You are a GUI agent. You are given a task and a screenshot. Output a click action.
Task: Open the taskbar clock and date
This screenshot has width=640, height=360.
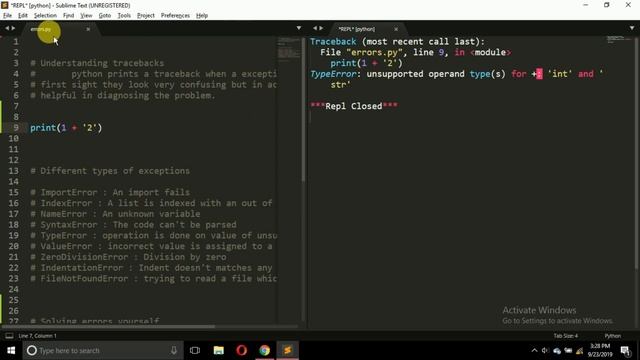pyautogui.click(x=600, y=350)
